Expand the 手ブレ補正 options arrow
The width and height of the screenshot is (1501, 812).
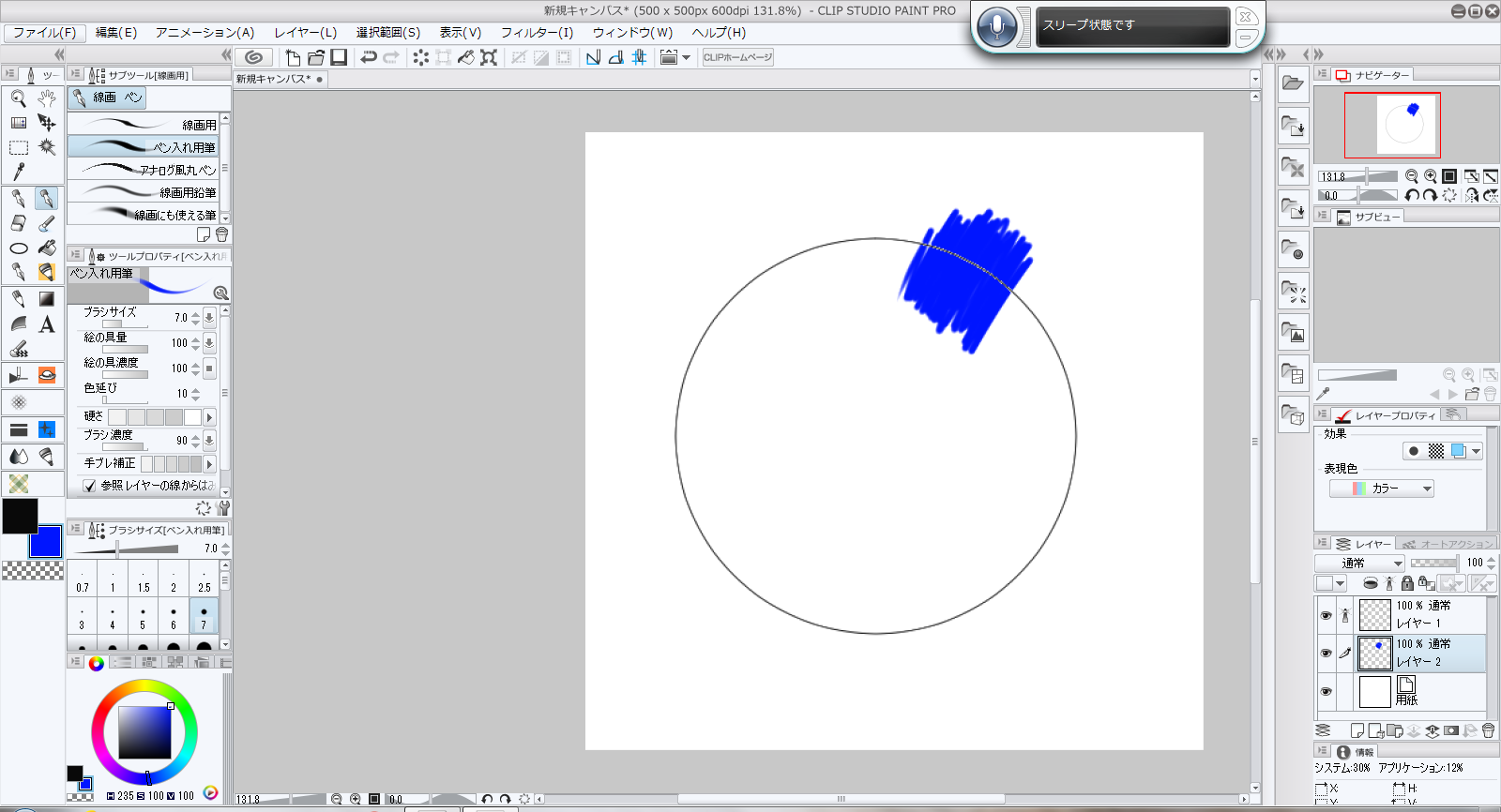(x=209, y=463)
